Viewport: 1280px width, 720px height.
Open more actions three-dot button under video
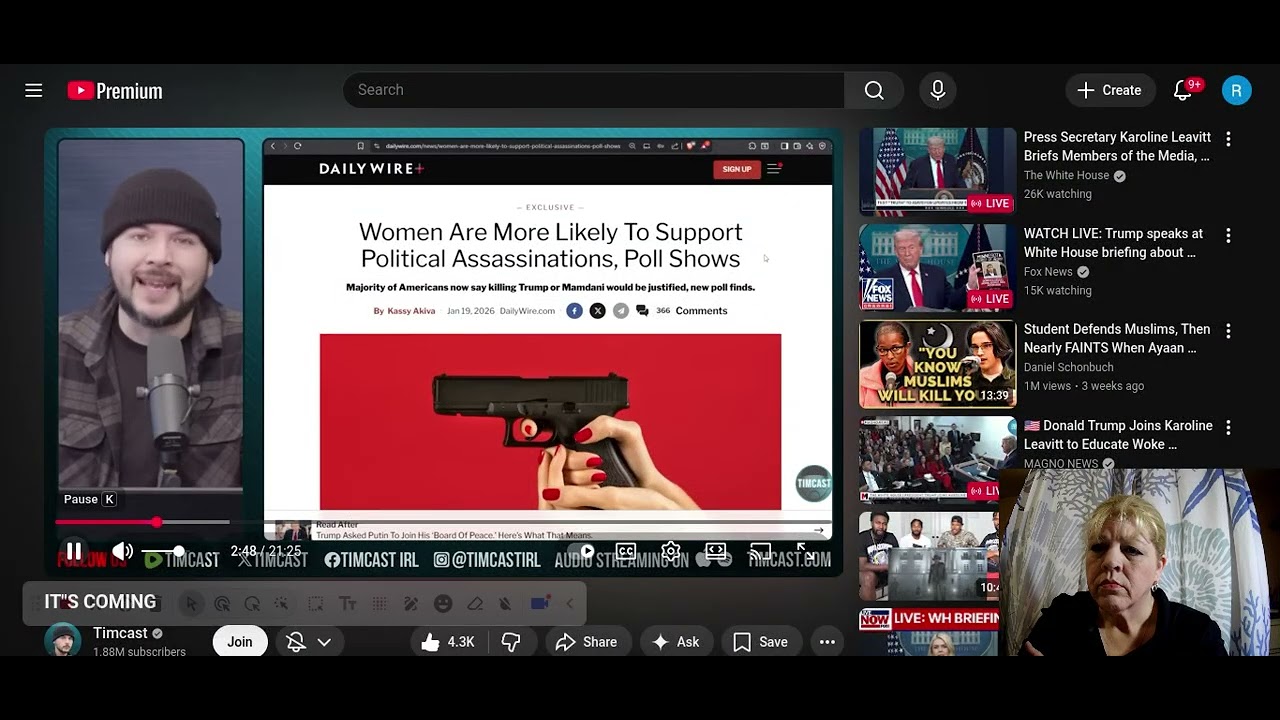[827, 642]
